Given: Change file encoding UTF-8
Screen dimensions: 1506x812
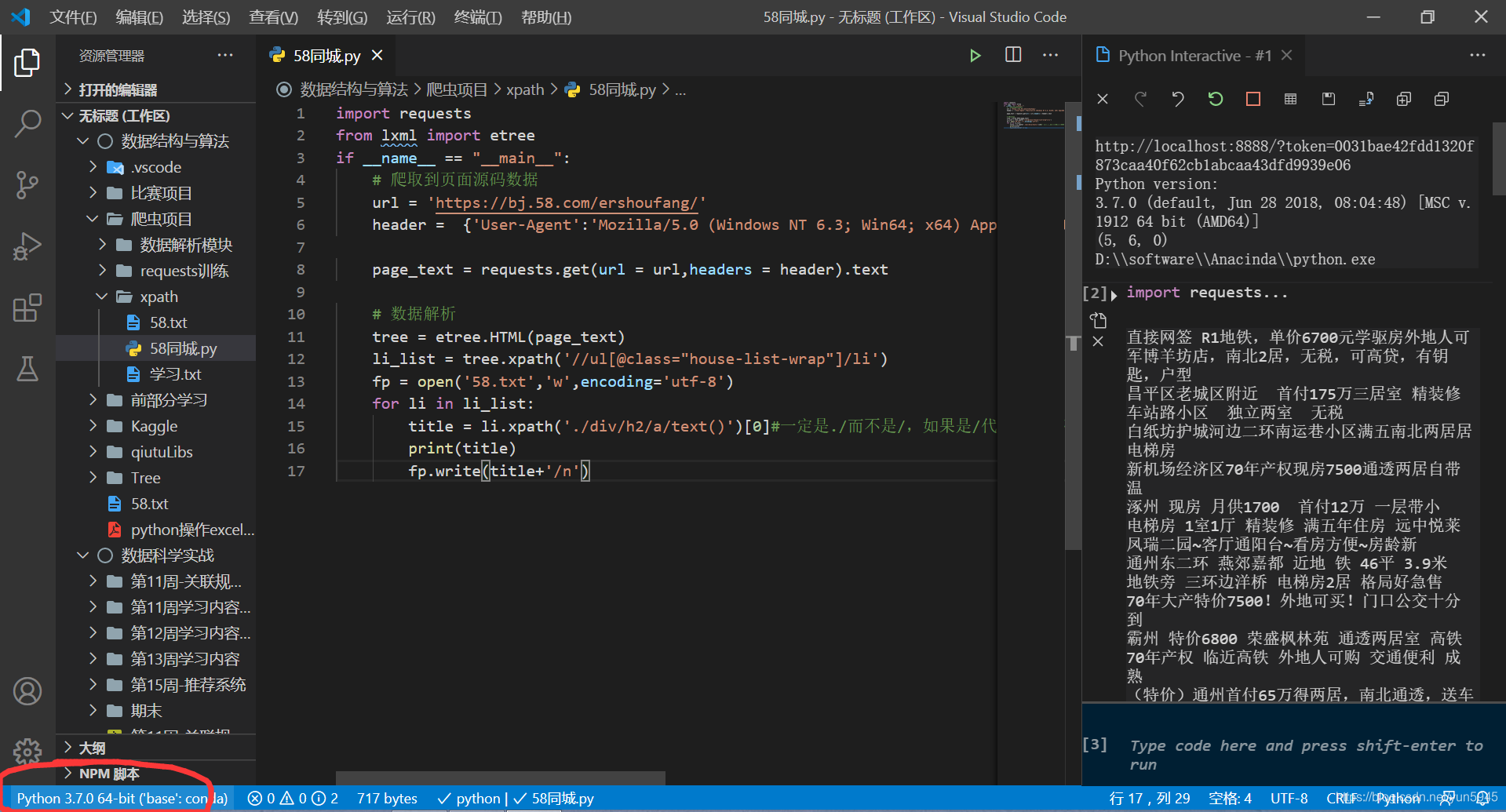Looking at the screenshot, I should click(1289, 799).
